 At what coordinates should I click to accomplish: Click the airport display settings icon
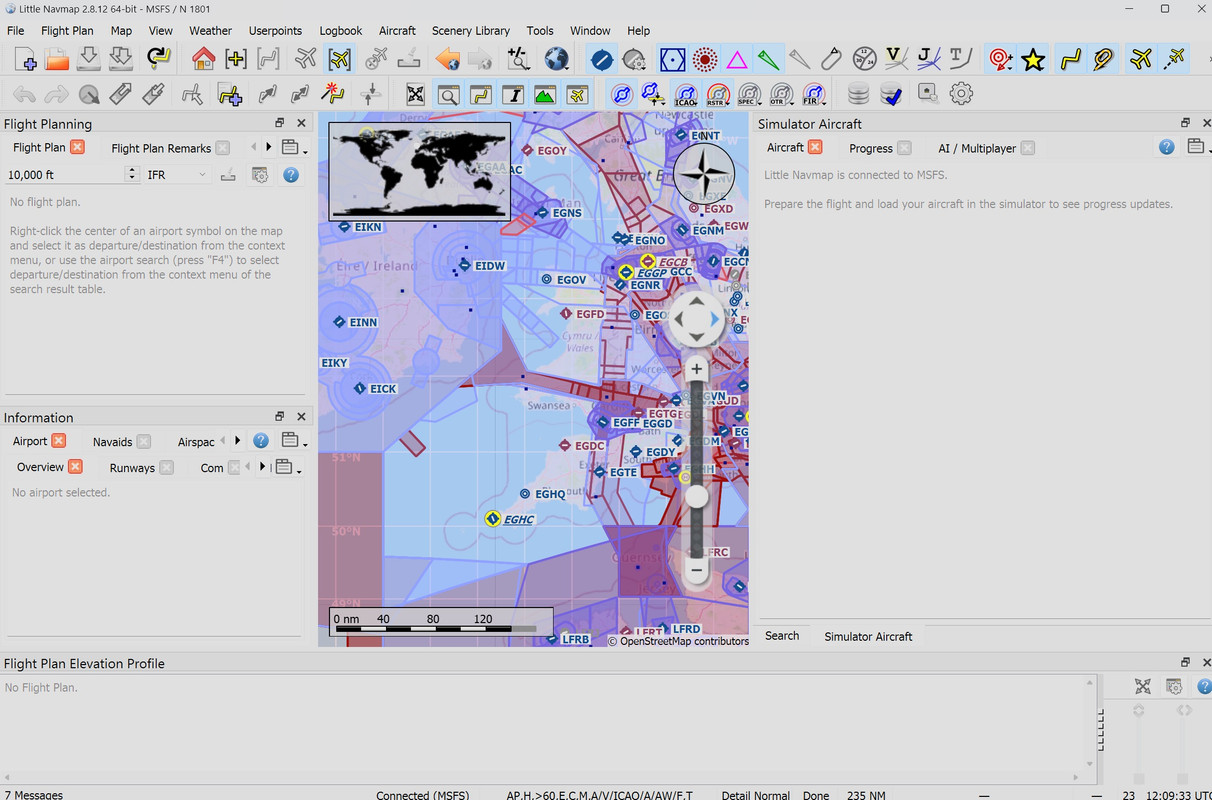634,60
